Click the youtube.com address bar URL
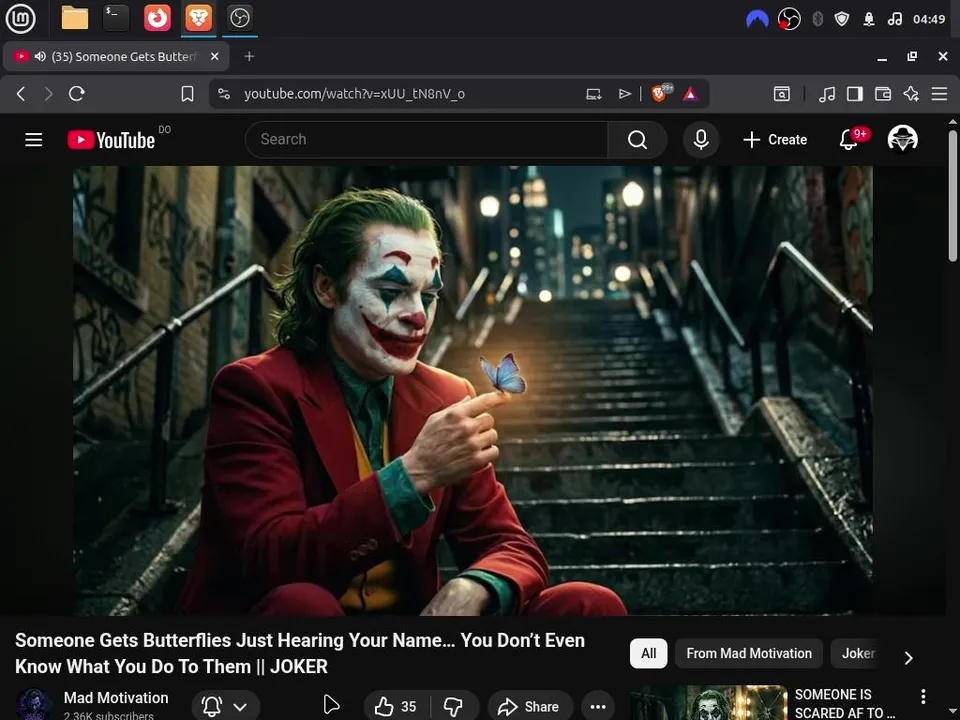This screenshot has width=960, height=720. point(354,94)
